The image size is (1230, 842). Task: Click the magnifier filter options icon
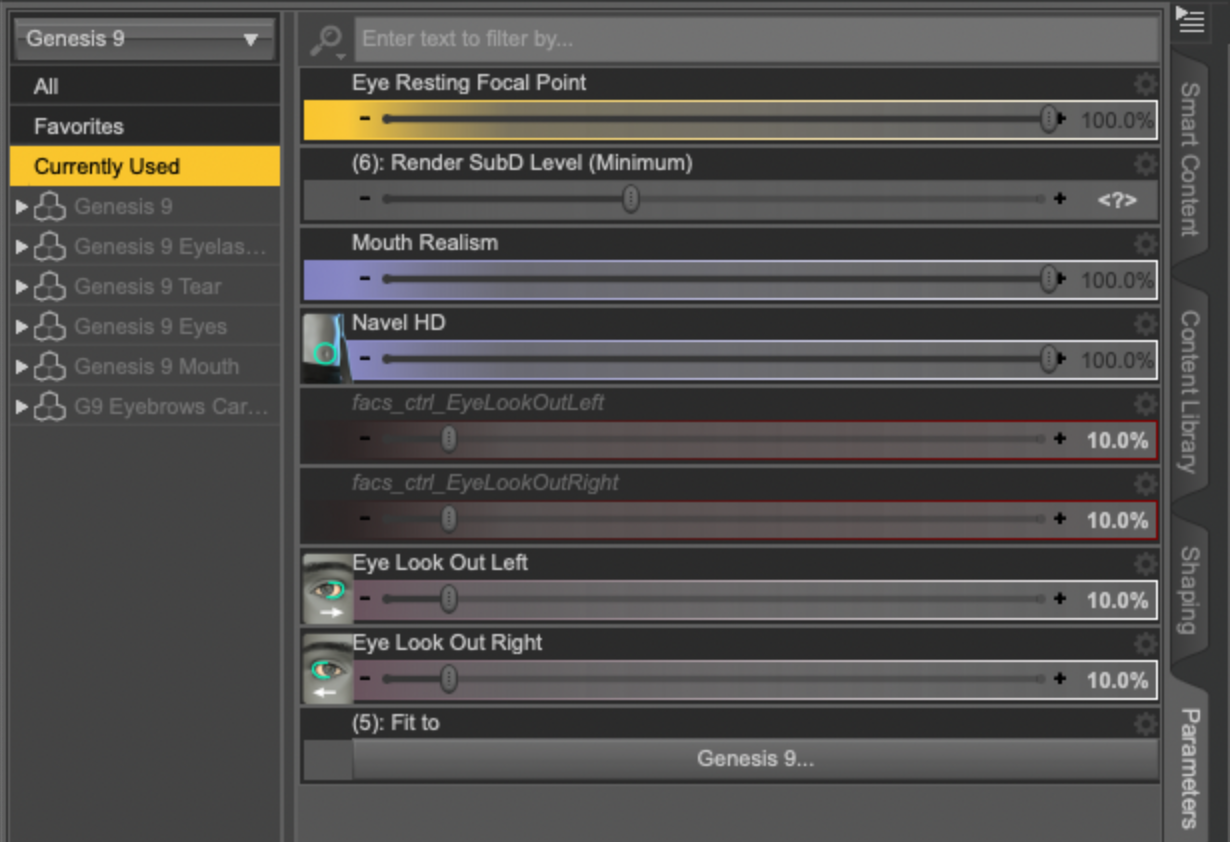pyautogui.click(x=327, y=40)
